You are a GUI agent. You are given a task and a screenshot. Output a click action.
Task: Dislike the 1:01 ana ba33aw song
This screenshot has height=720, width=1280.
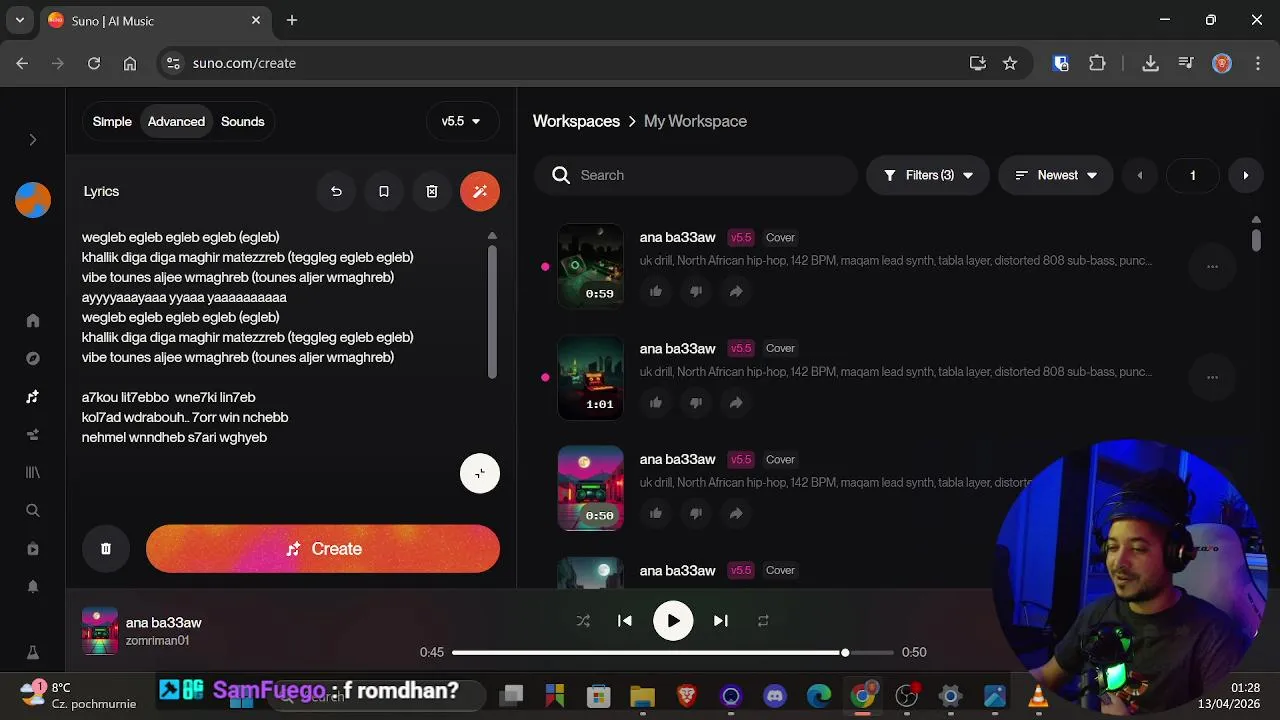click(x=696, y=403)
